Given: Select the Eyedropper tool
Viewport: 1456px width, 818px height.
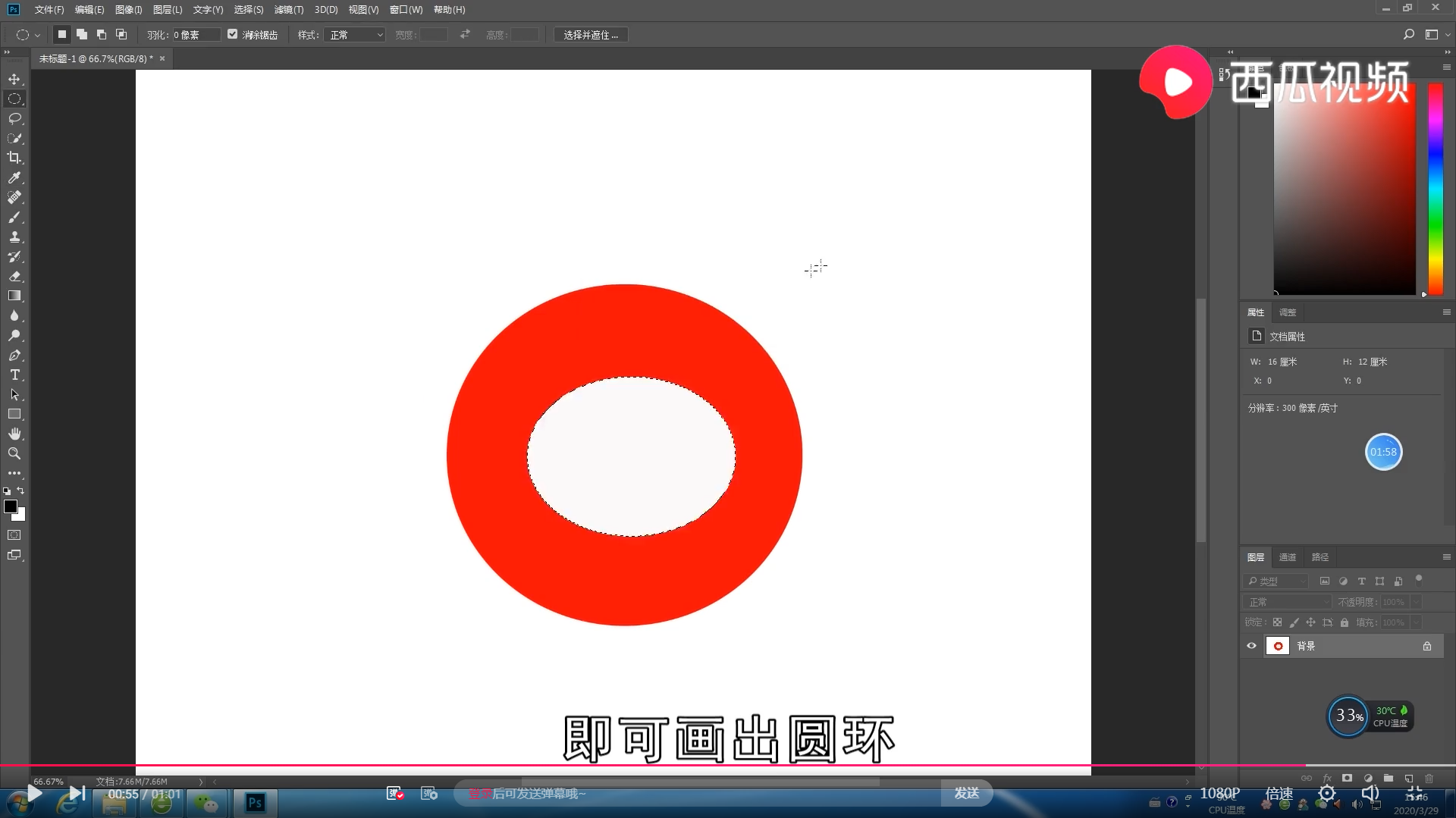Looking at the screenshot, I should click(x=15, y=177).
